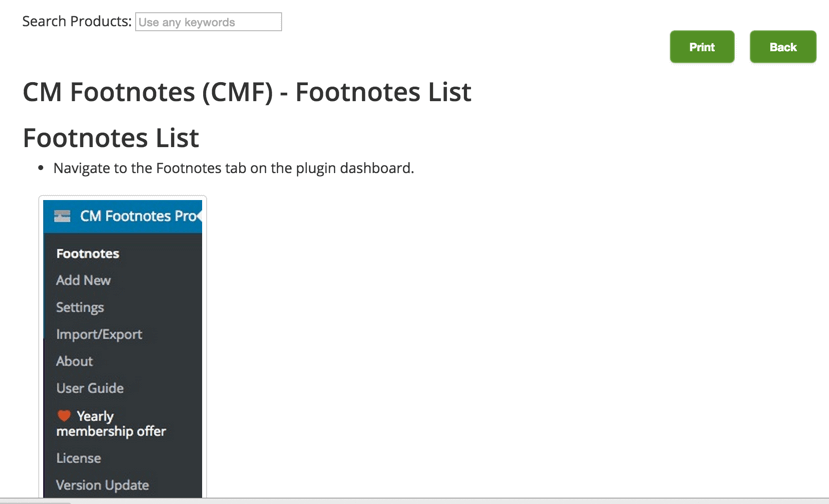The height and width of the screenshot is (504, 829).
Task: Choose Add New in the plugin sidebar
Action: (83, 281)
